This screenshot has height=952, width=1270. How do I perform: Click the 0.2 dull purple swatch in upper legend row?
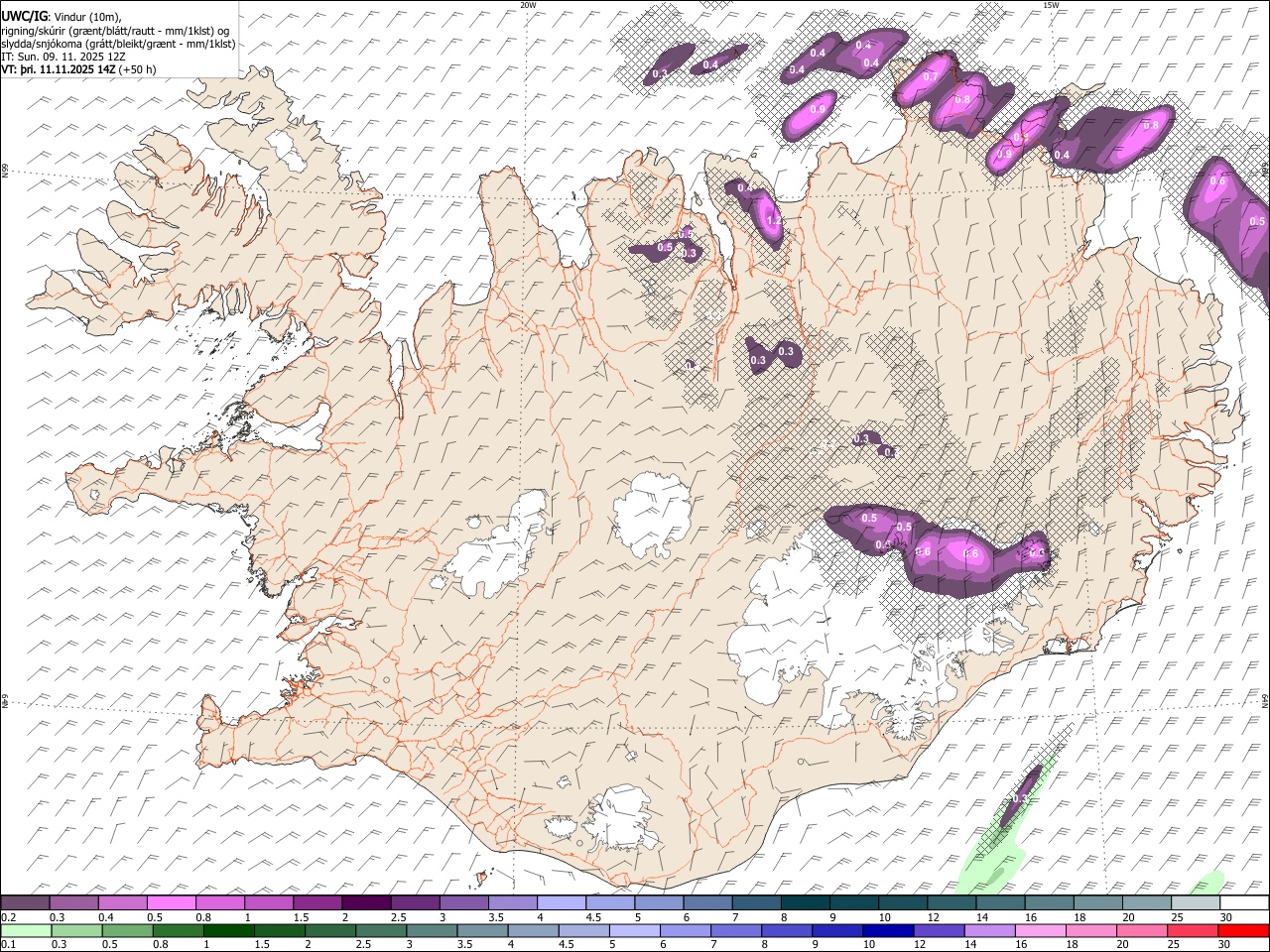click(26, 903)
